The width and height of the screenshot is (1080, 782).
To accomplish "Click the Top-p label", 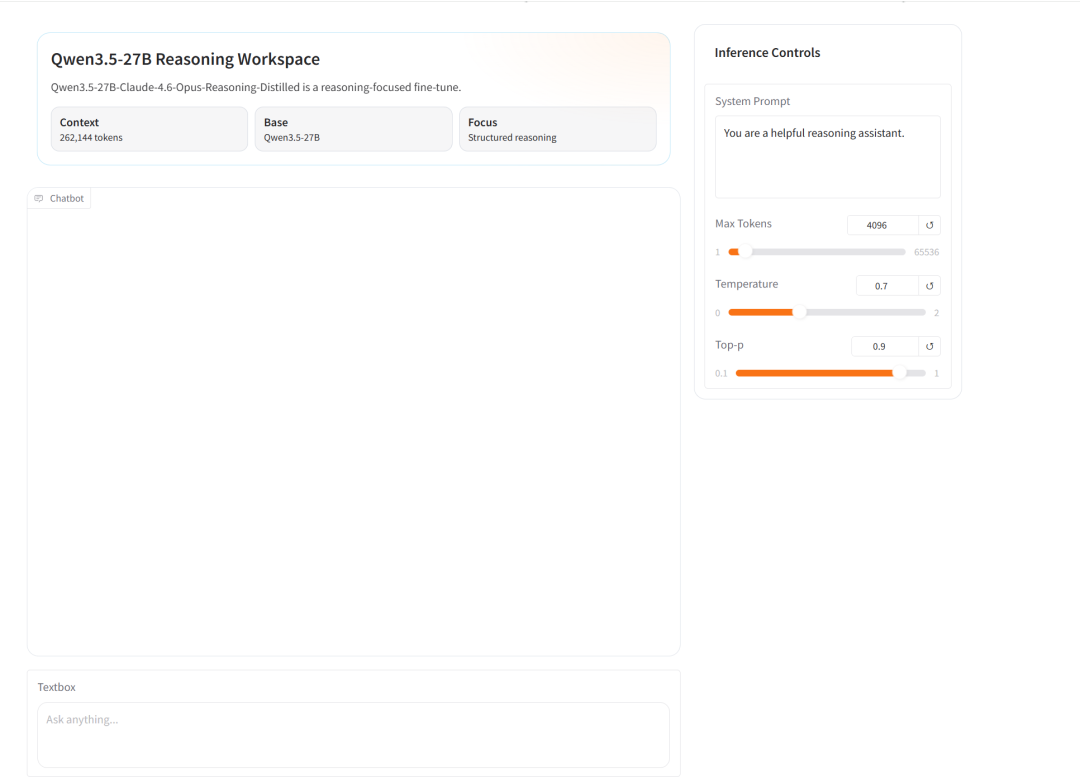I will click(729, 345).
